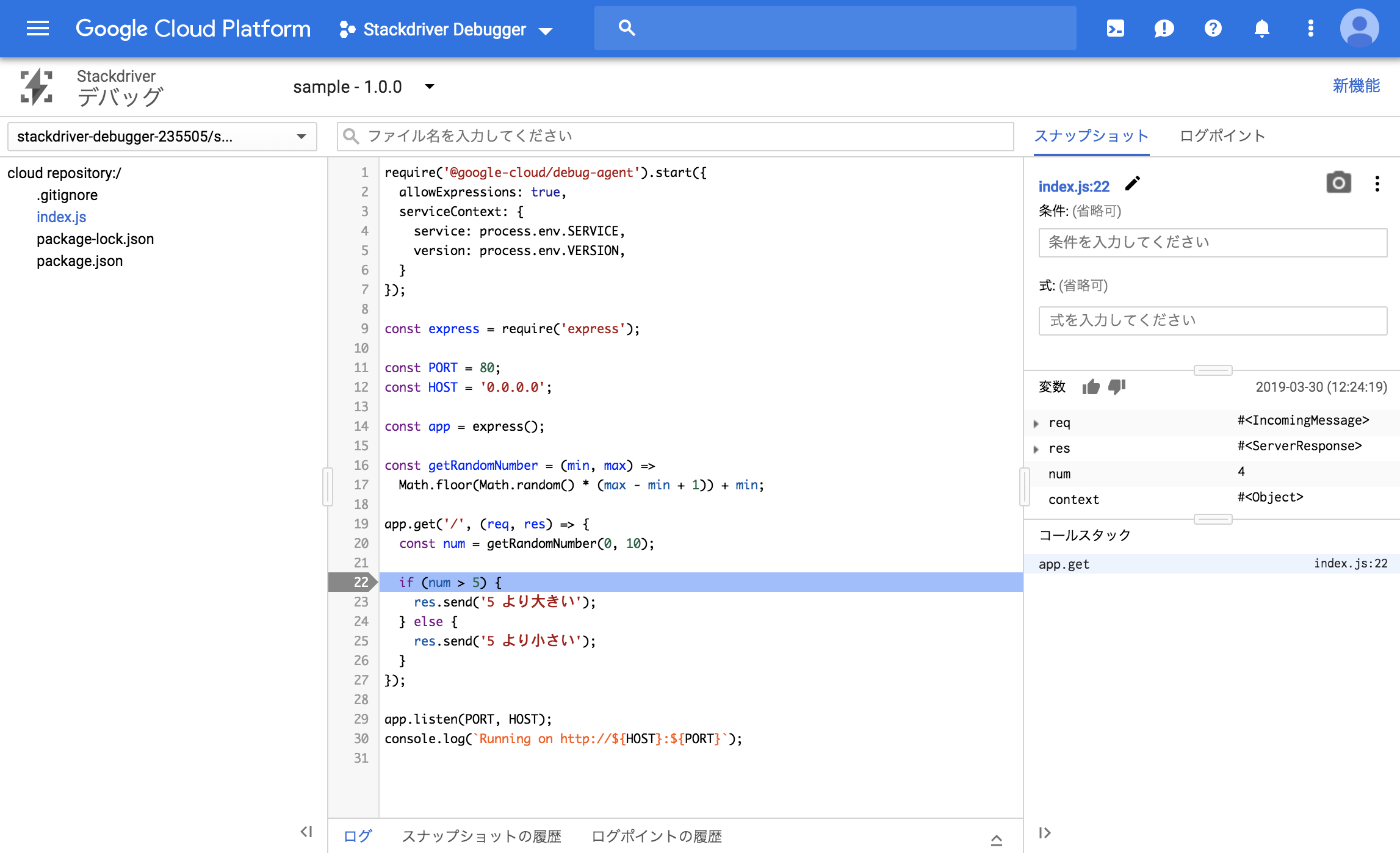Toggle the breakpoint on line 22
1400x853 pixels.
point(360,582)
